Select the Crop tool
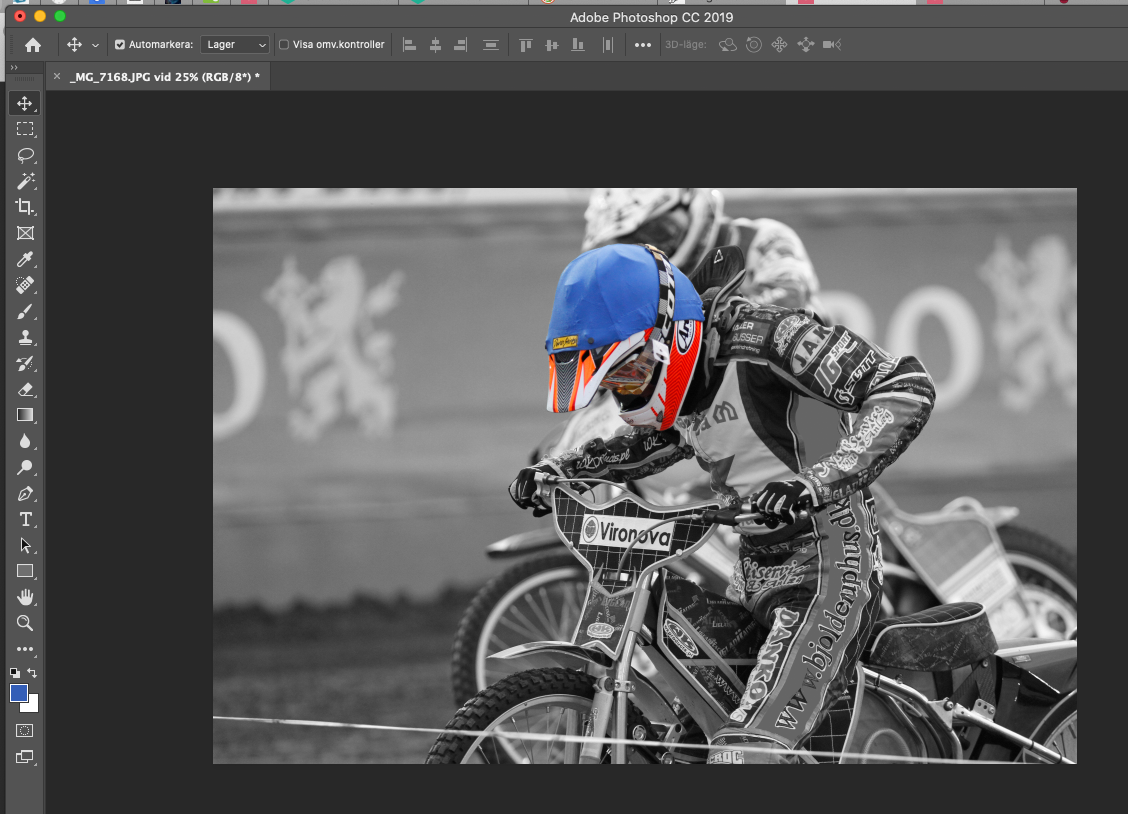 click(x=25, y=207)
